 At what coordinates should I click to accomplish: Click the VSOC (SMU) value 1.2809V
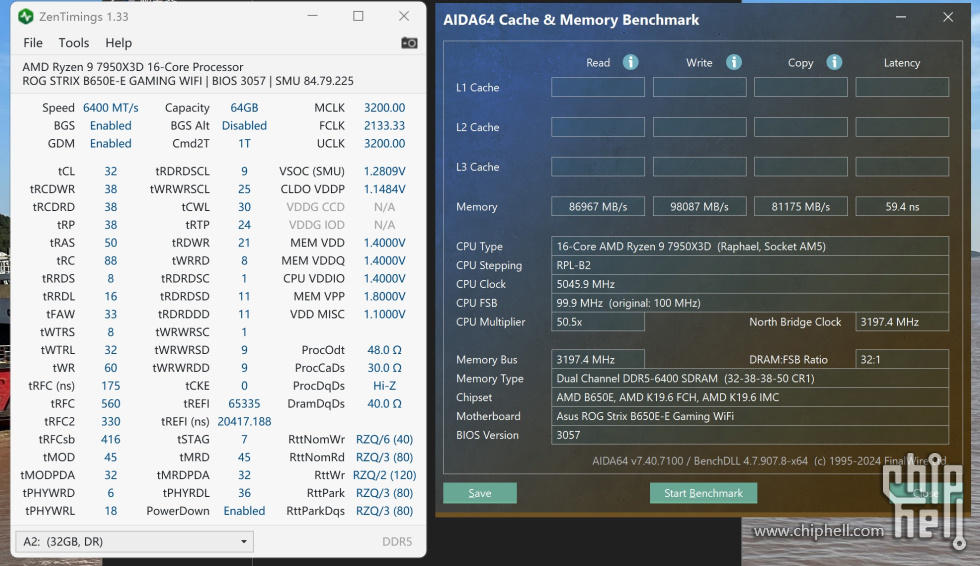click(x=384, y=171)
